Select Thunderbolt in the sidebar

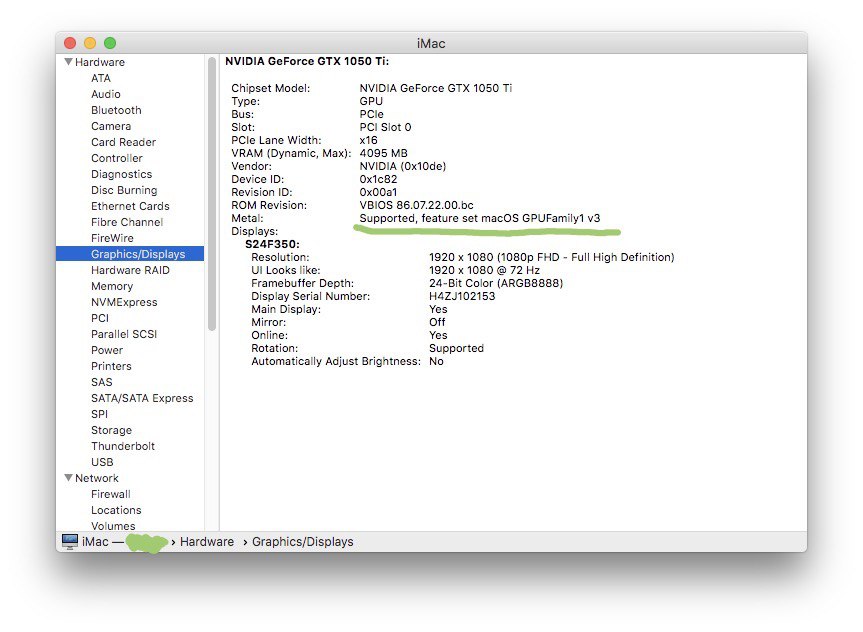click(x=123, y=445)
